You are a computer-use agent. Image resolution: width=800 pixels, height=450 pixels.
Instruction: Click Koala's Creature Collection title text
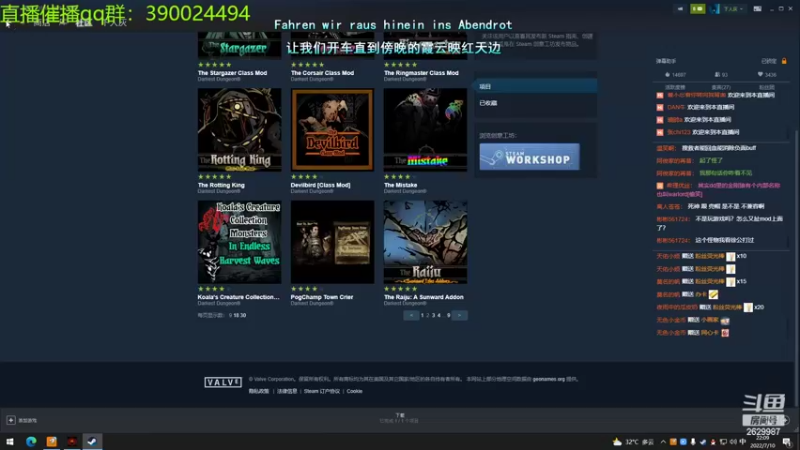pyautogui.click(x=238, y=297)
